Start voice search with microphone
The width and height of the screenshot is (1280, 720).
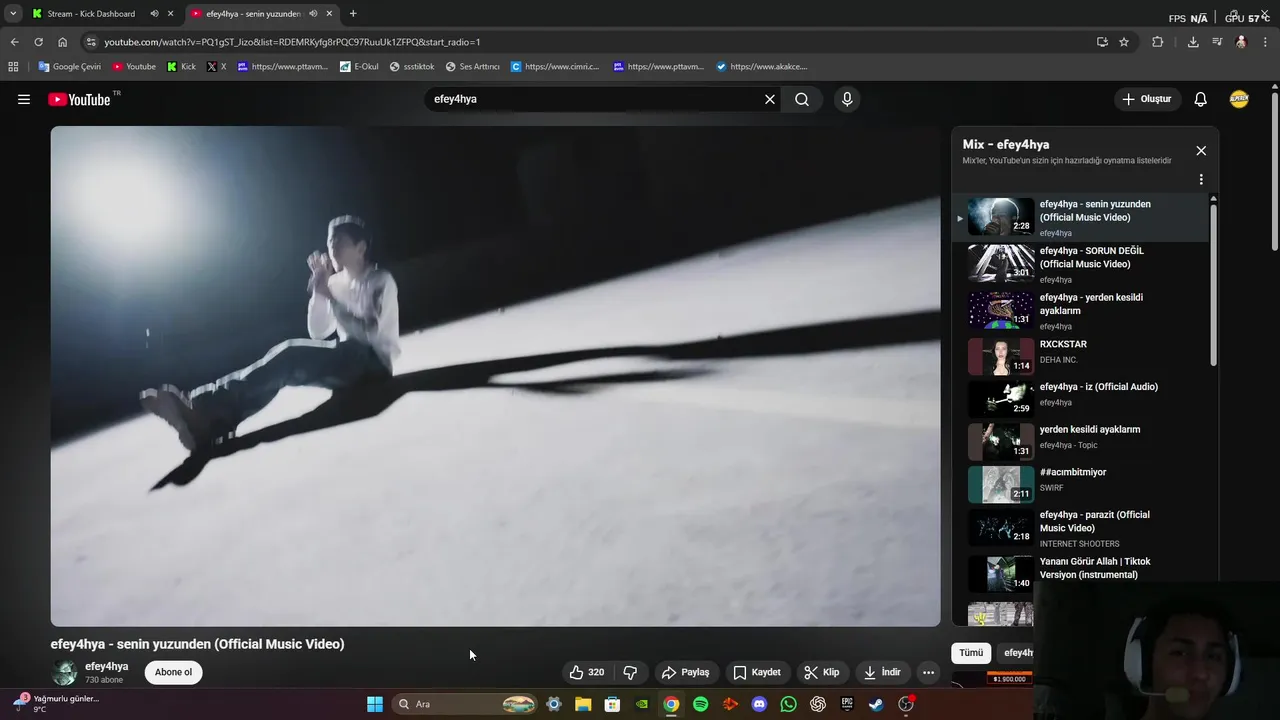coord(847,99)
